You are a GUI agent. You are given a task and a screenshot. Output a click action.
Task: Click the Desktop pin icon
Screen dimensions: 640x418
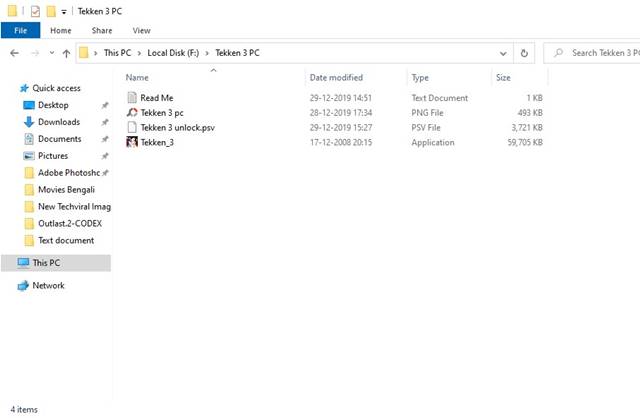[x=105, y=105]
